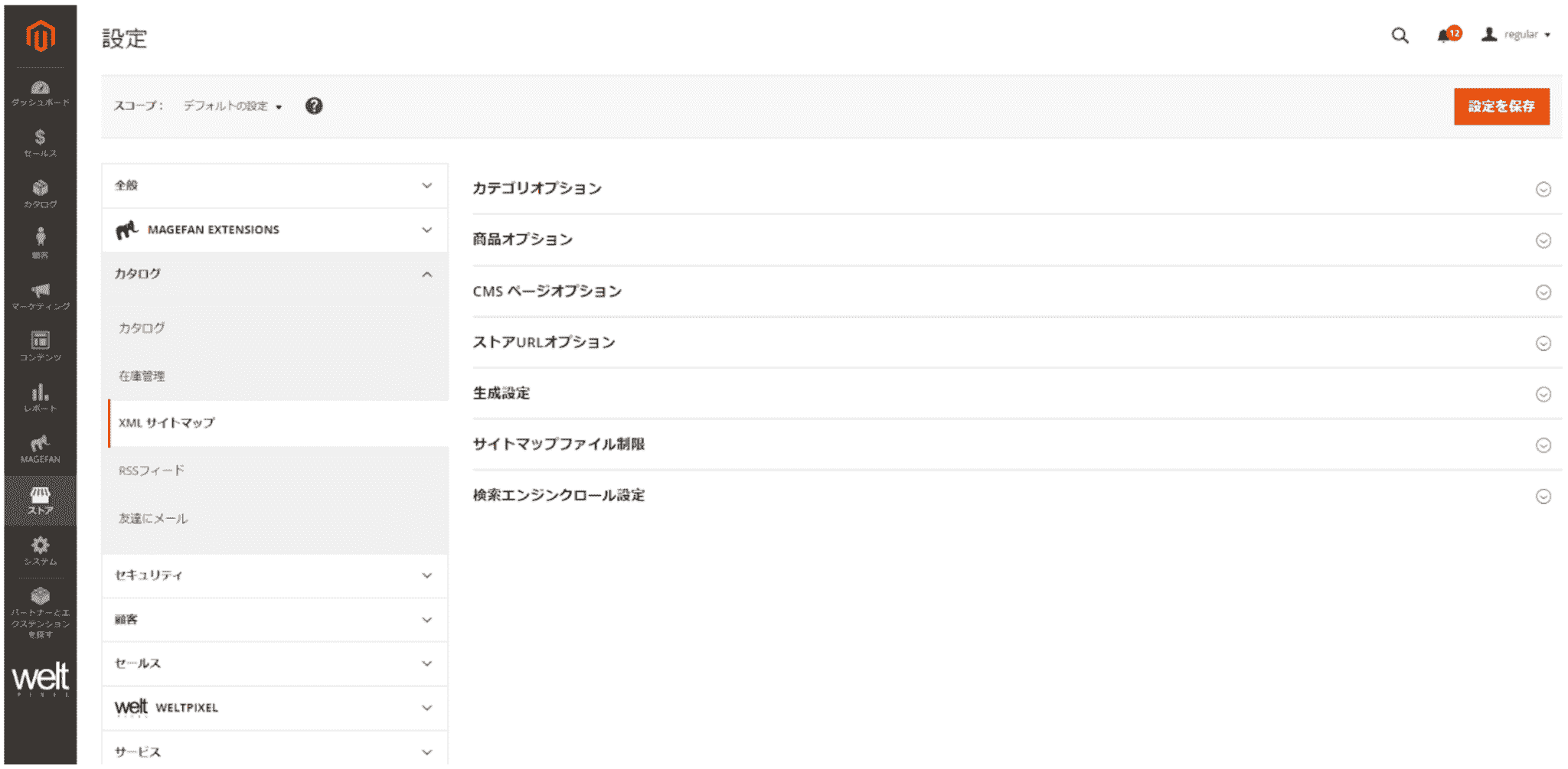Open the notifications bell showing 12 alerts

click(x=1446, y=36)
